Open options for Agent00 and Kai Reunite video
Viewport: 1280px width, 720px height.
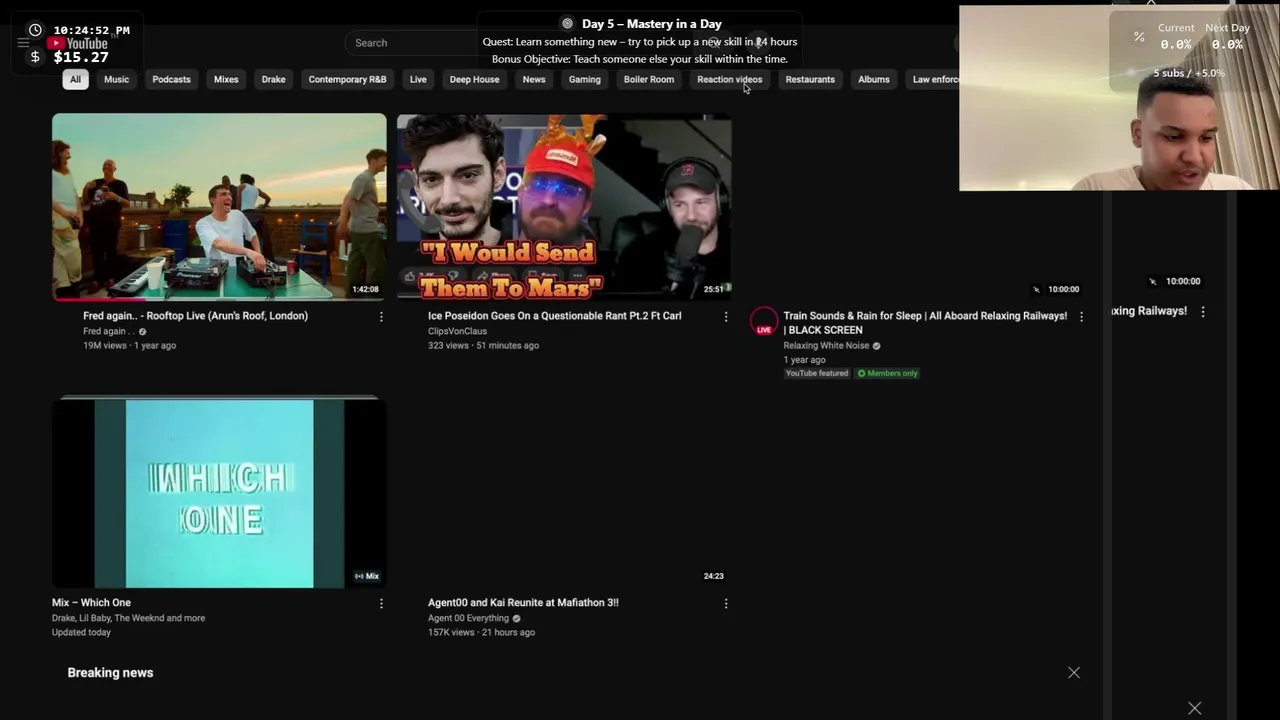(726, 603)
